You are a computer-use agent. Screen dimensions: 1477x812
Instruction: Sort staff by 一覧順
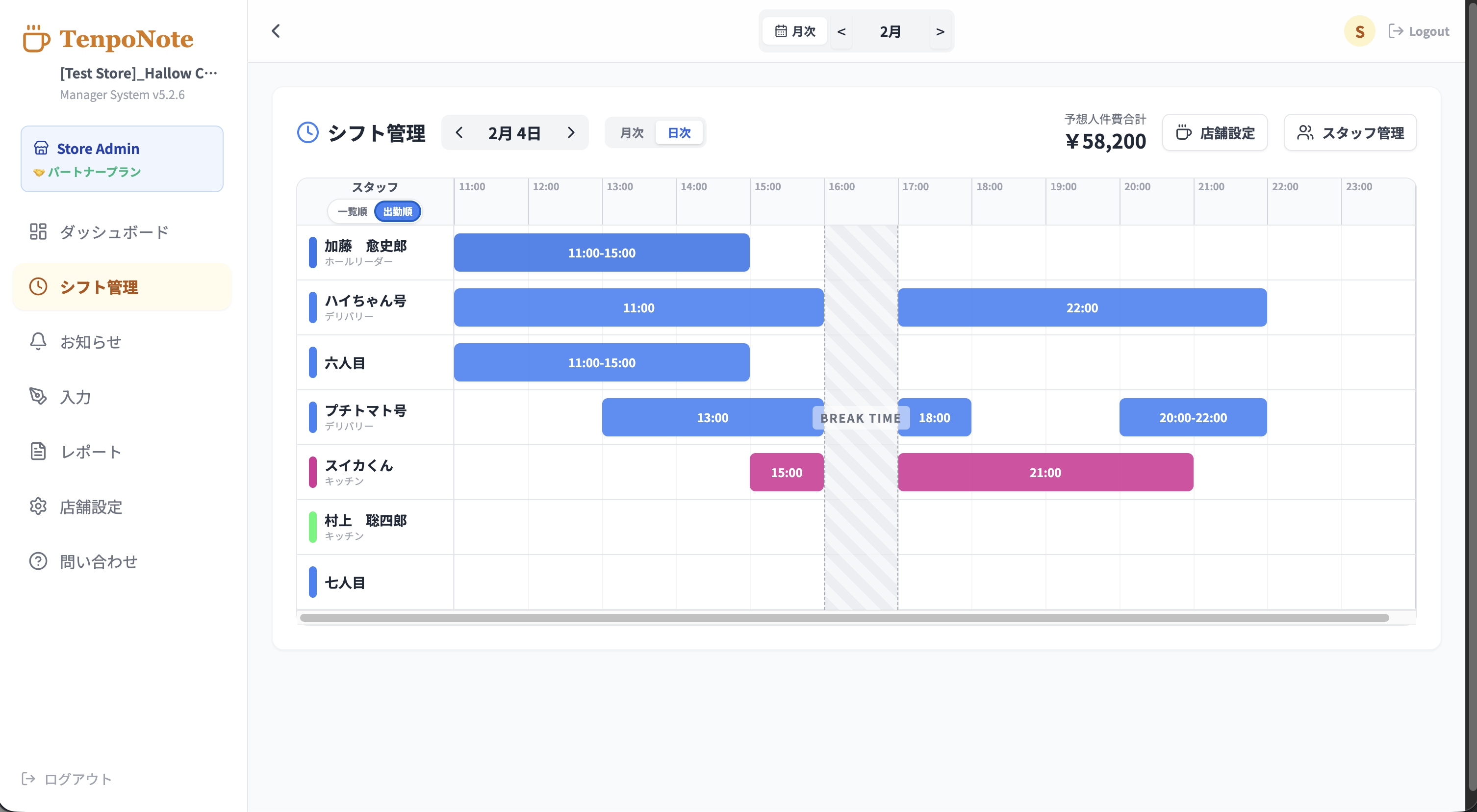(x=352, y=212)
